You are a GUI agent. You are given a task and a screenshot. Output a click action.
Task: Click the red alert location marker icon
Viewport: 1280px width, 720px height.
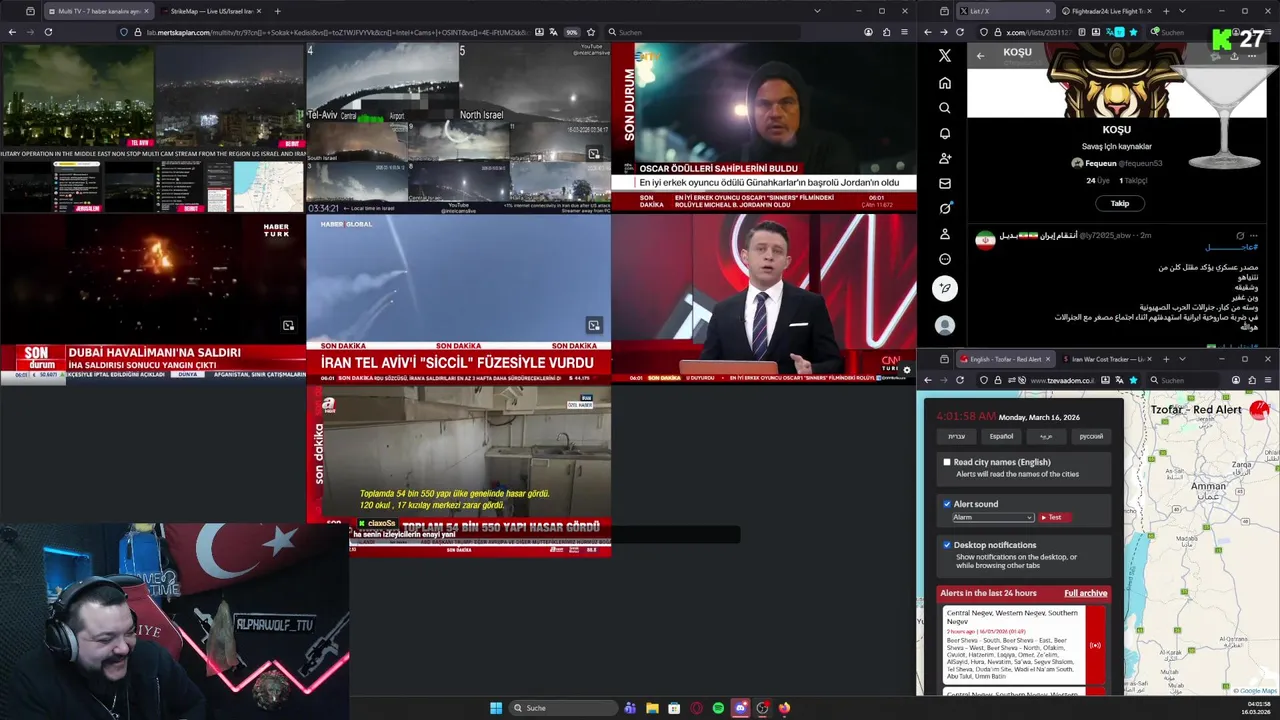click(1260, 409)
